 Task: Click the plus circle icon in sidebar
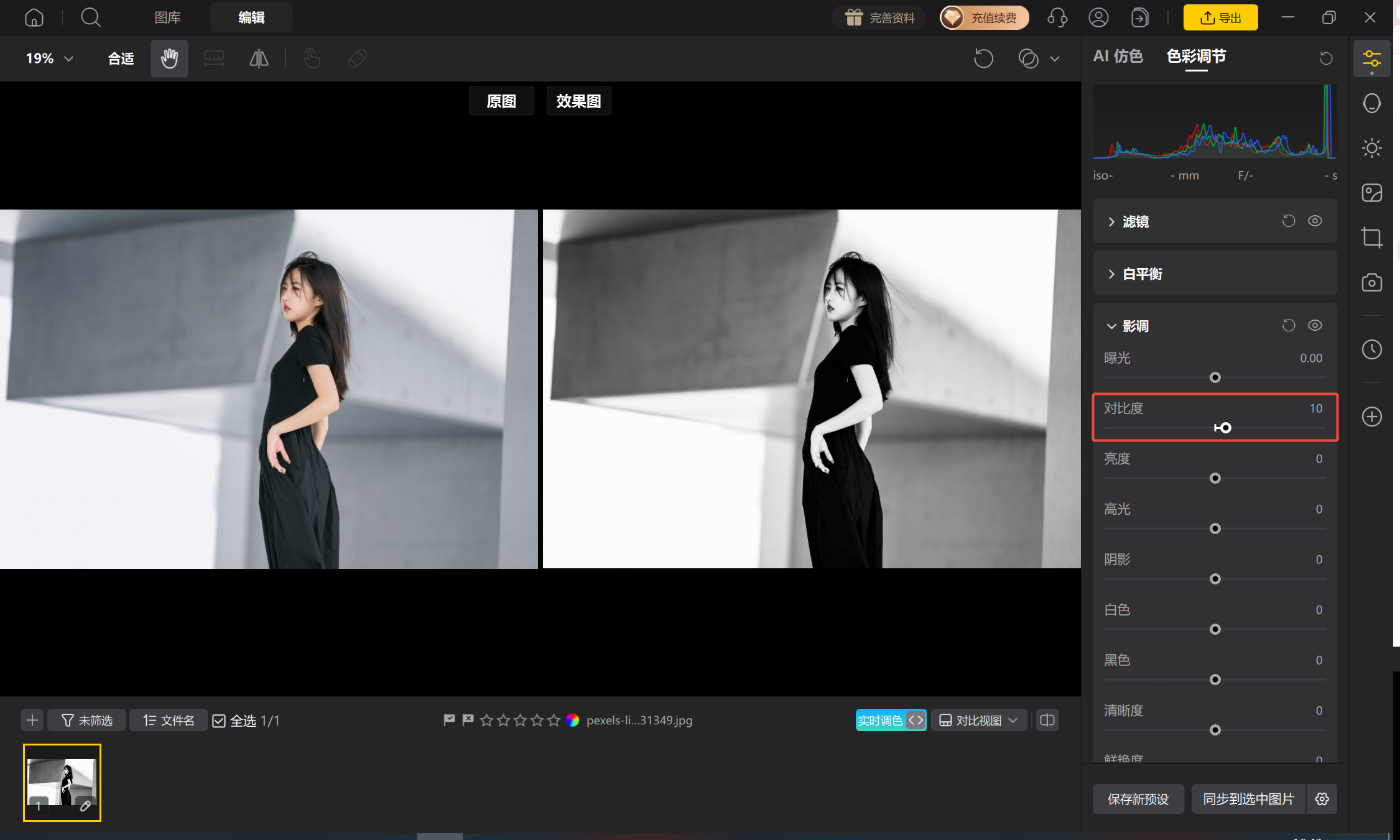[x=1371, y=417]
